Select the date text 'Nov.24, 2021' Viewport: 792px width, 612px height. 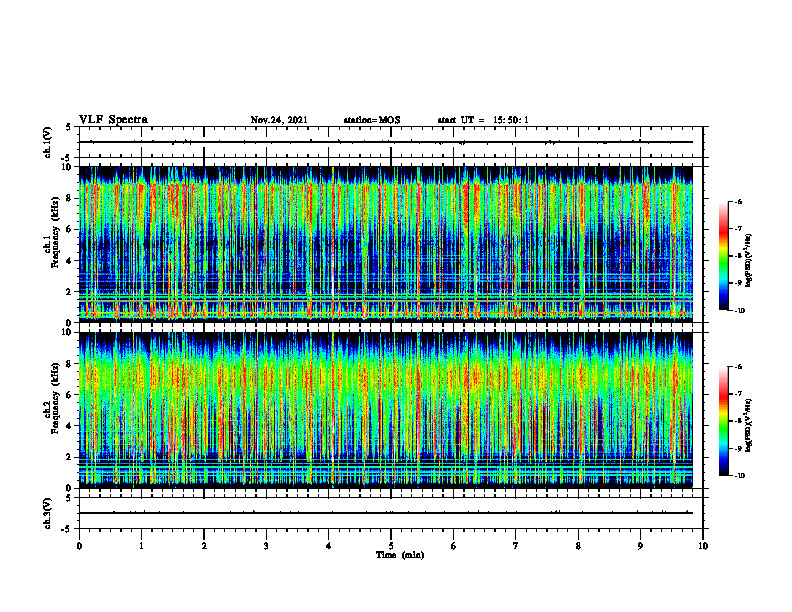tap(279, 120)
